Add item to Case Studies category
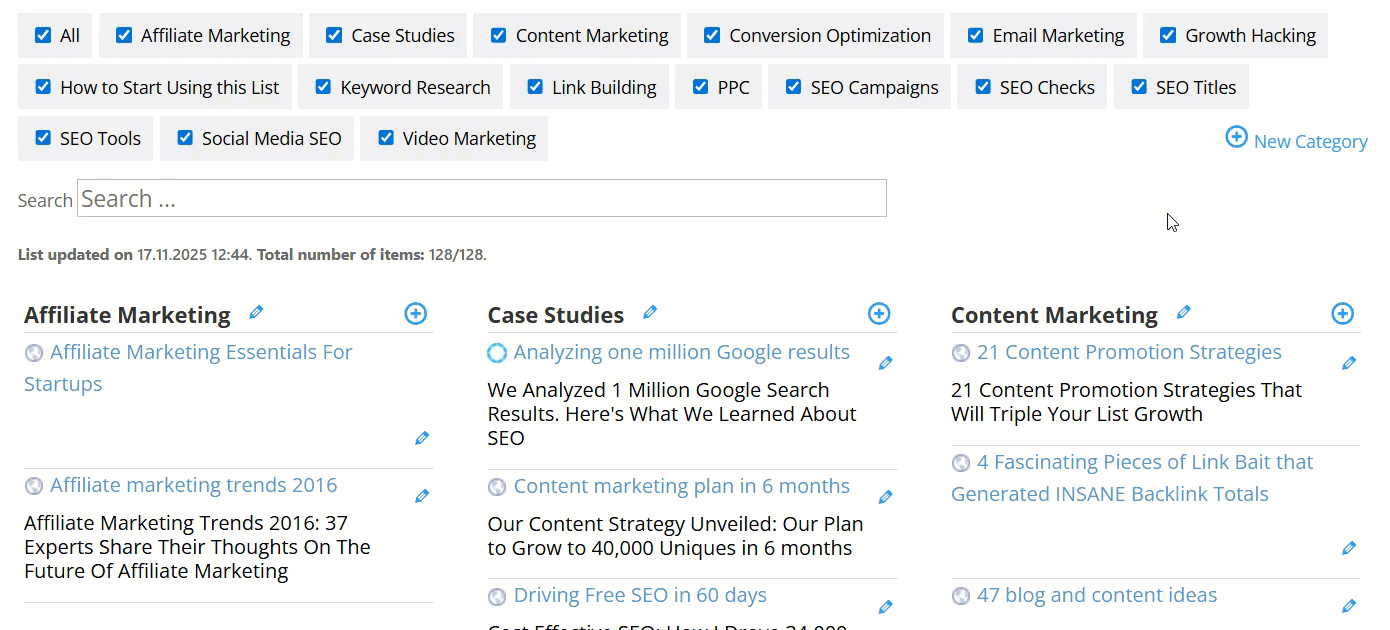1390x630 pixels. coord(879,314)
